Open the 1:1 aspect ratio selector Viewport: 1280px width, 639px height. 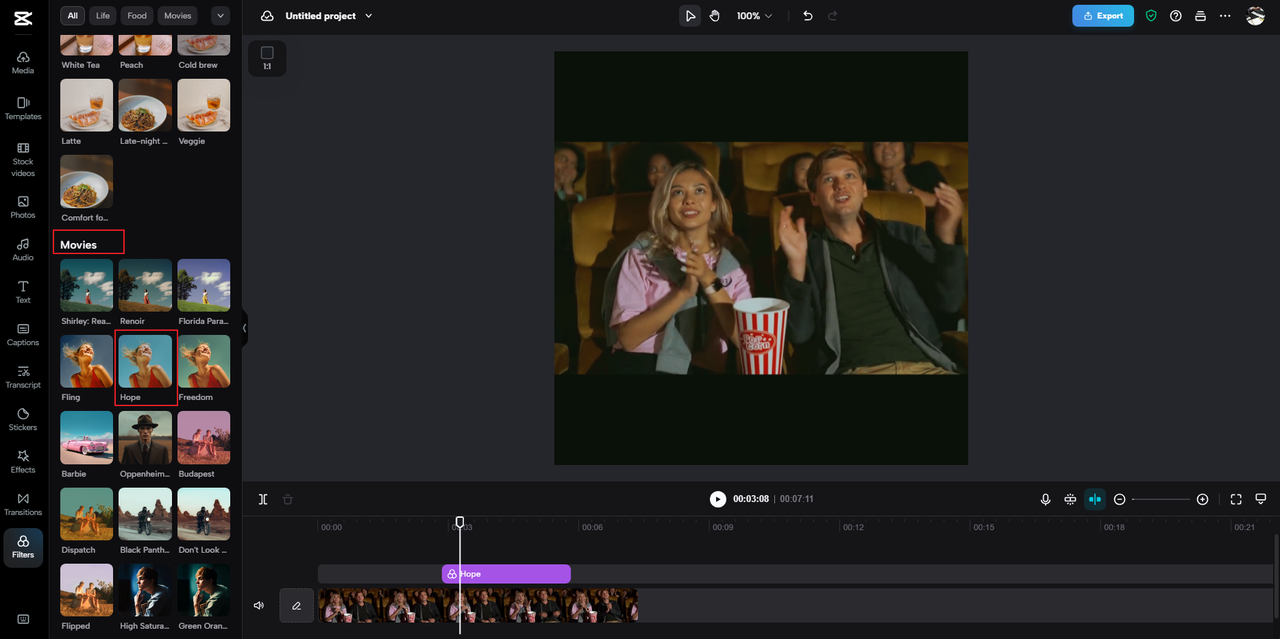(x=267, y=58)
